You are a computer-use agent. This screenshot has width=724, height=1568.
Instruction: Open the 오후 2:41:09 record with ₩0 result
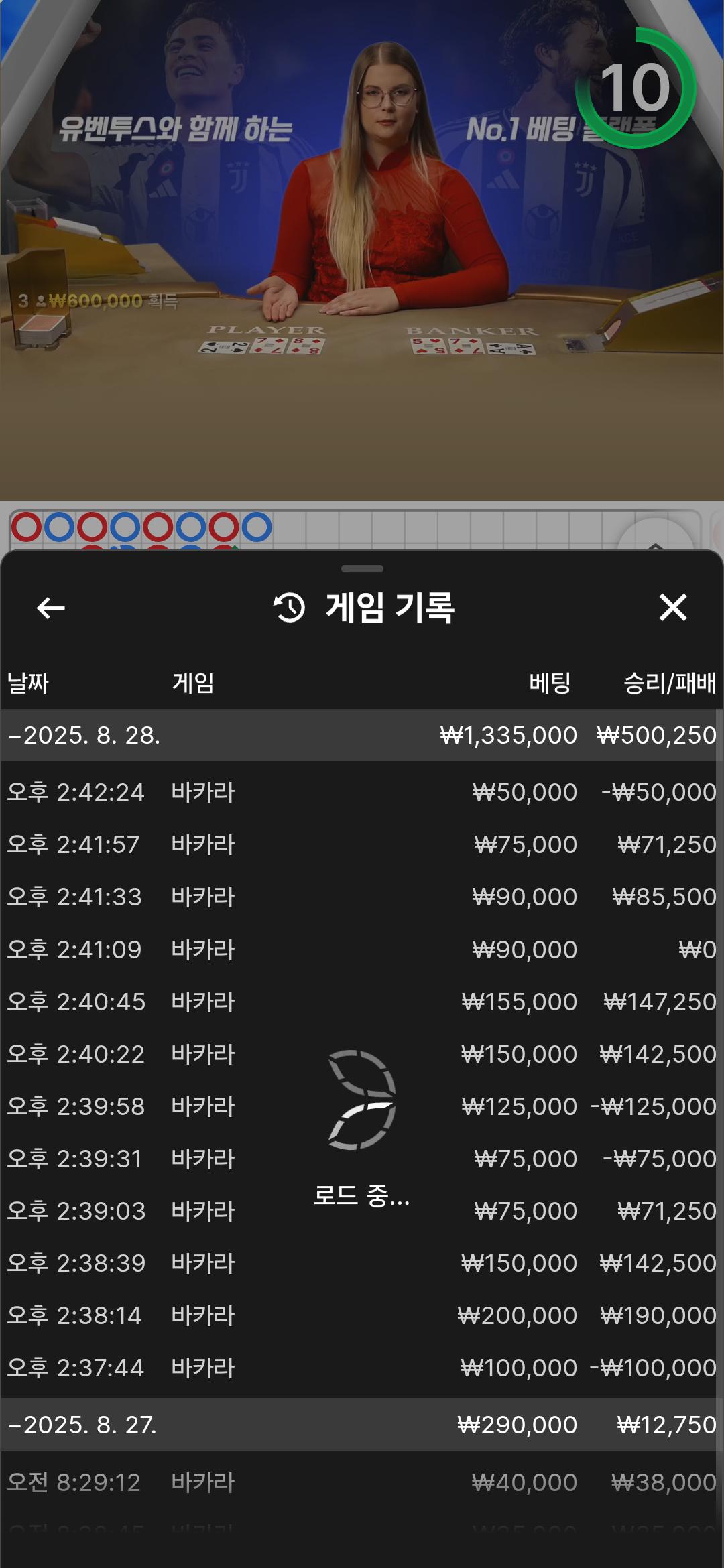pyautogui.click(x=362, y=950)
